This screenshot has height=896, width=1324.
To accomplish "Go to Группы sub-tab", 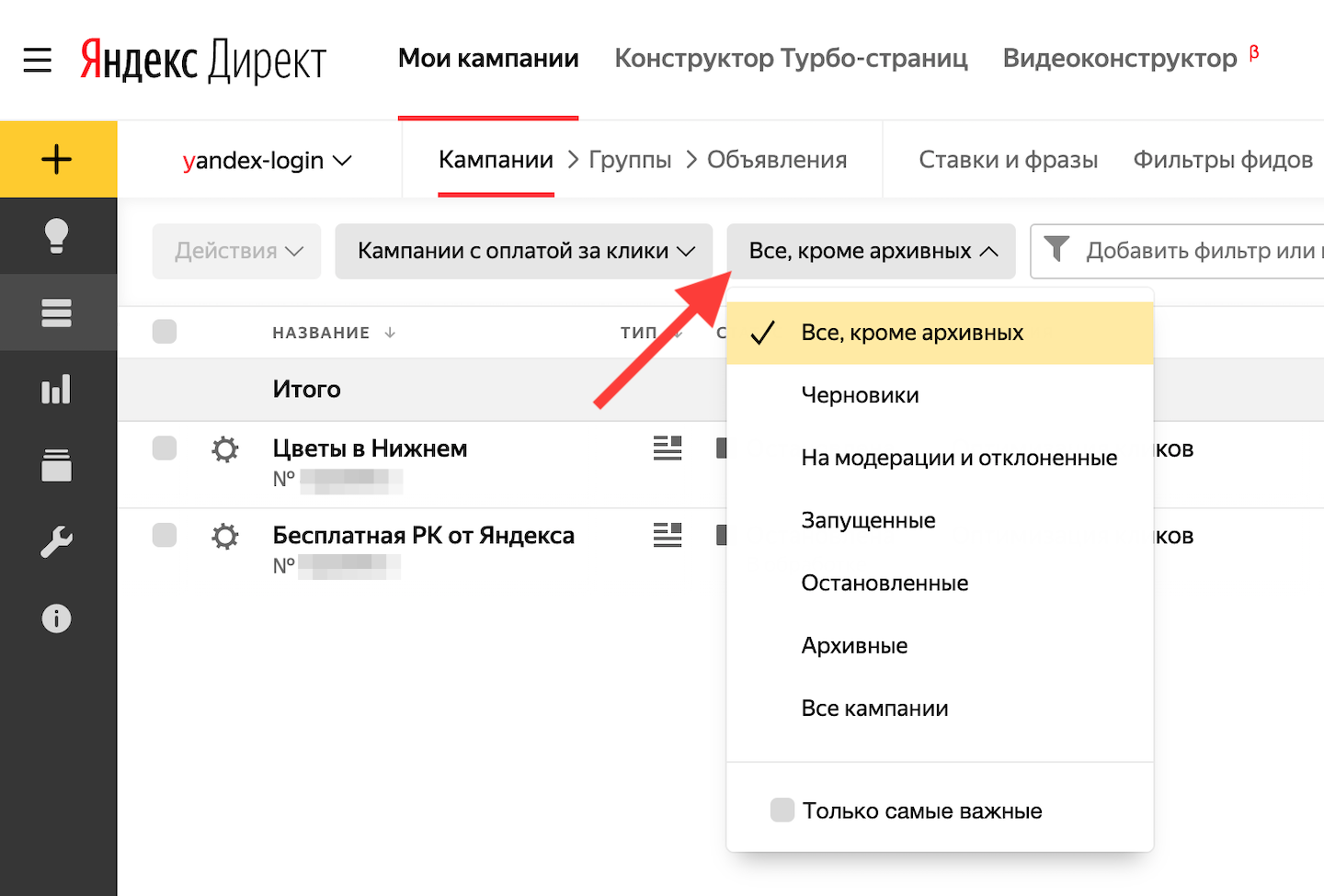I will (x=630, y=160).
